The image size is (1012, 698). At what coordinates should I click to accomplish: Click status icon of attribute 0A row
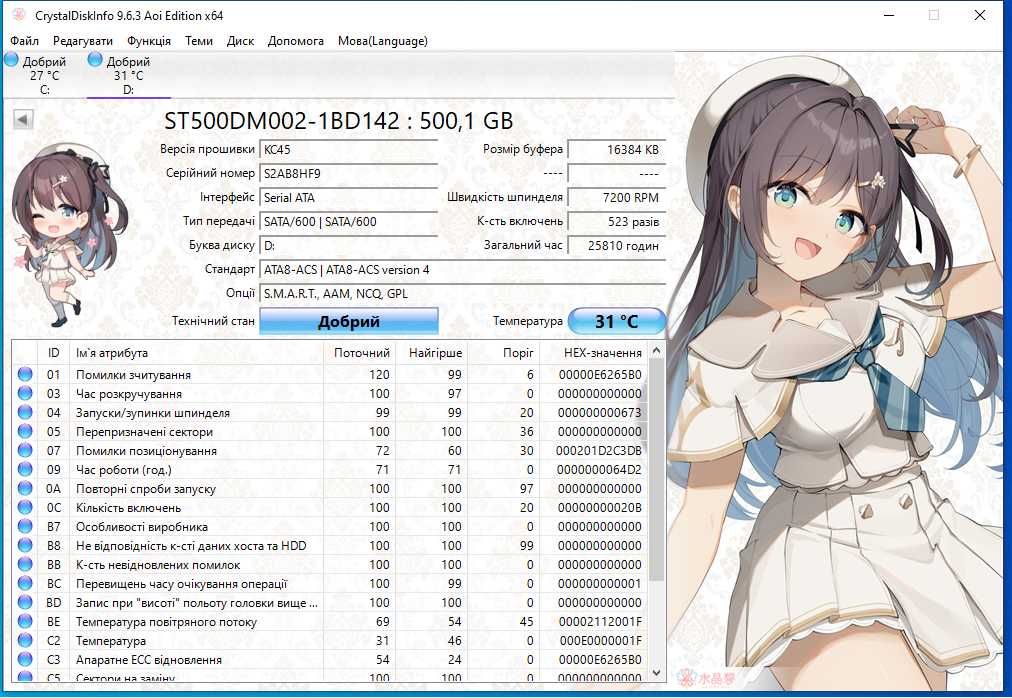(25, 488)
